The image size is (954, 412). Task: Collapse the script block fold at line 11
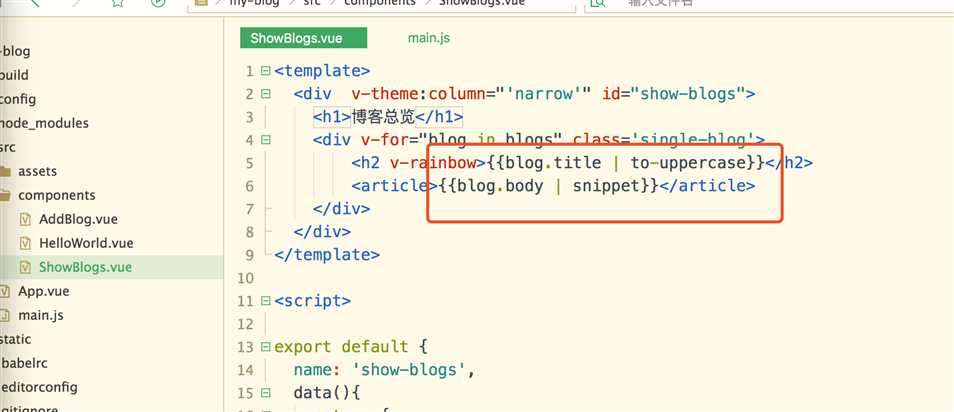pyautogui.click(x=265, y=301)
